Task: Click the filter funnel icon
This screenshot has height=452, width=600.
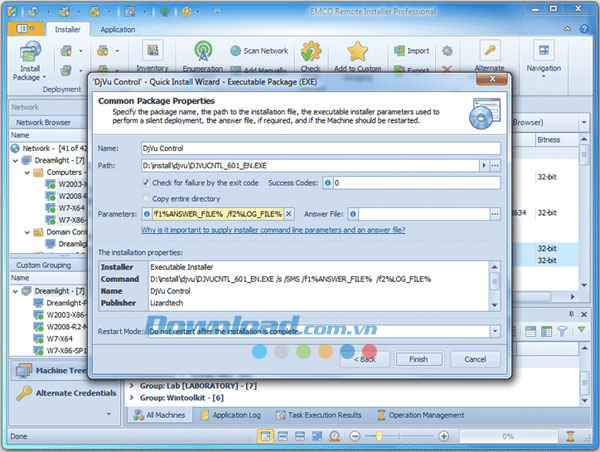Action: (x=562, y=331)
